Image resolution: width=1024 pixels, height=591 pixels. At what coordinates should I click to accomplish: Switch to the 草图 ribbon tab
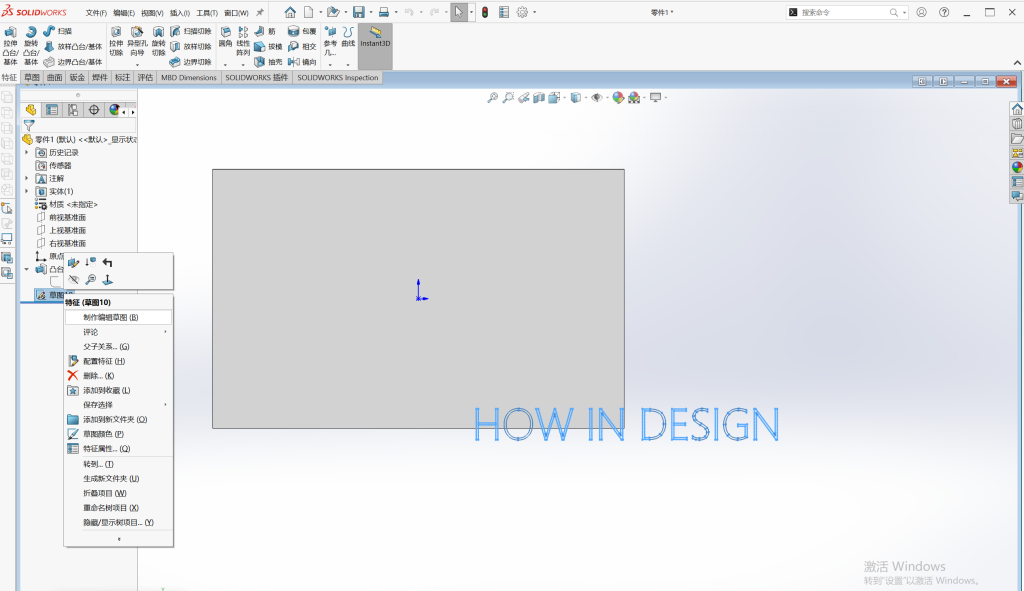[x=32, y=77]
